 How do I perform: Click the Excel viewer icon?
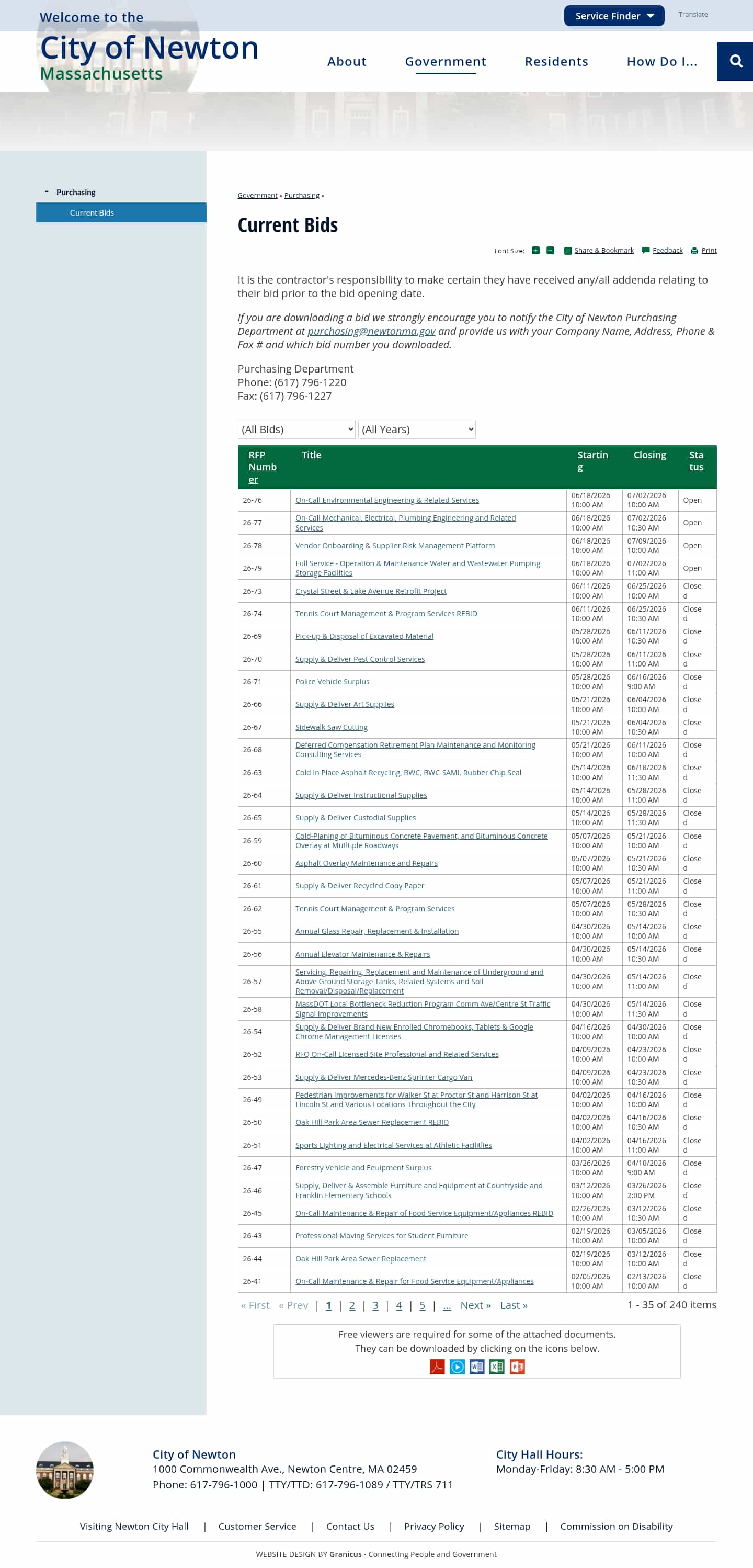pos(497,1367)
